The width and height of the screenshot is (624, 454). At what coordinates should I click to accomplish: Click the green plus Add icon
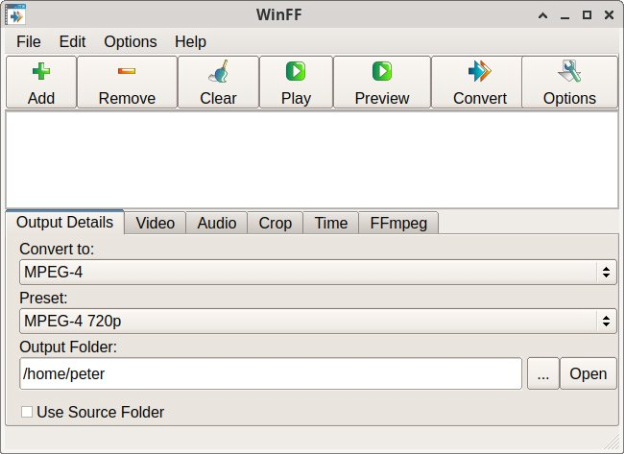click(x=41, y=72)
